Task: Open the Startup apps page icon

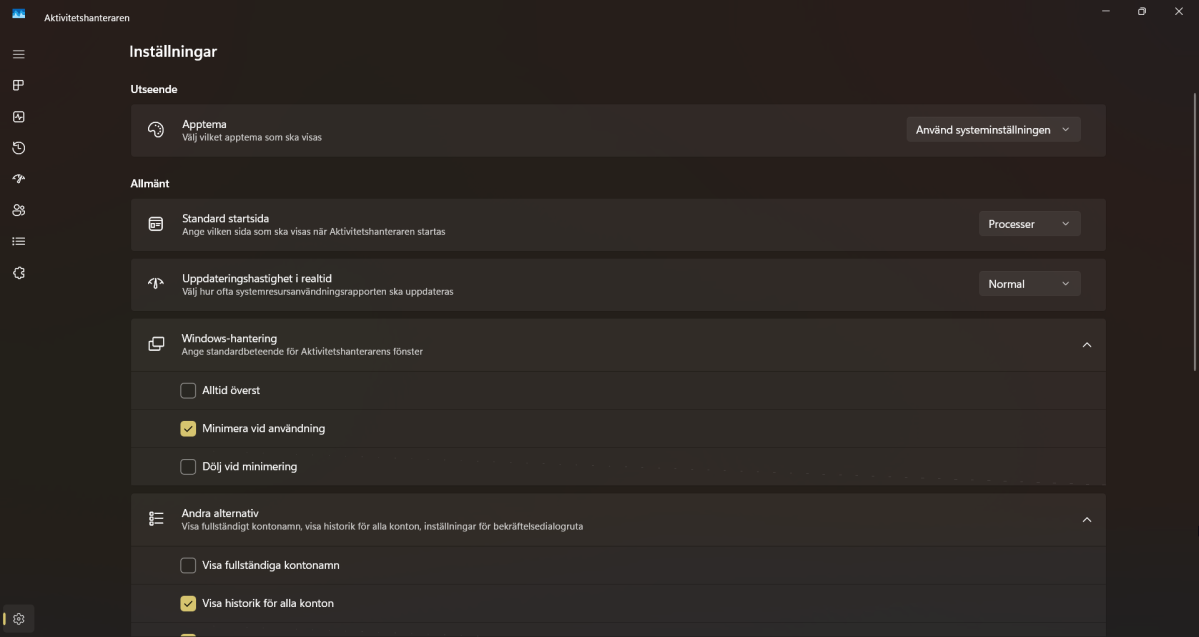Action: pos(18,179)
